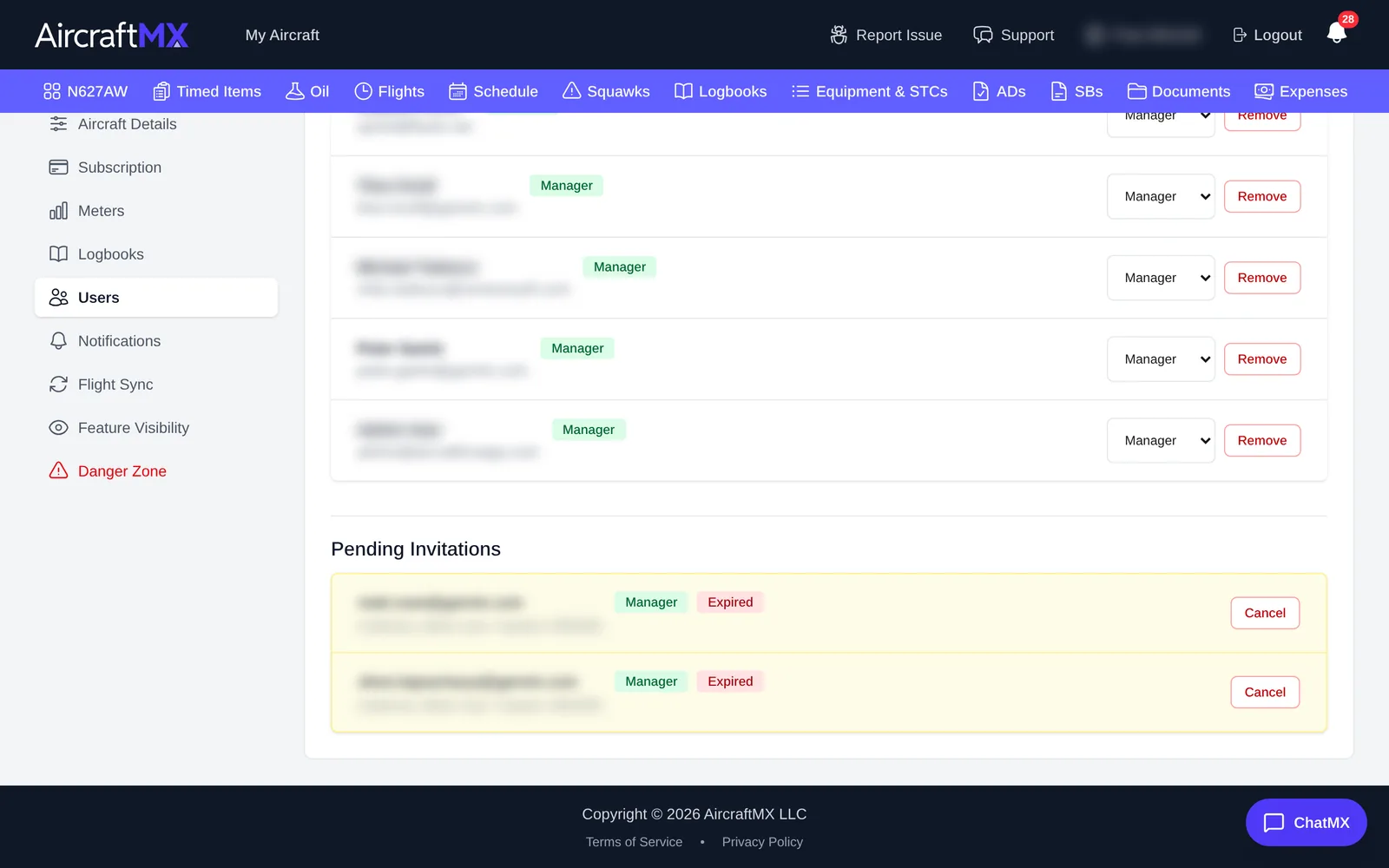Select Notifications in the sidebar
Viewport: 1389px width, 868px height.
point(156,341)
